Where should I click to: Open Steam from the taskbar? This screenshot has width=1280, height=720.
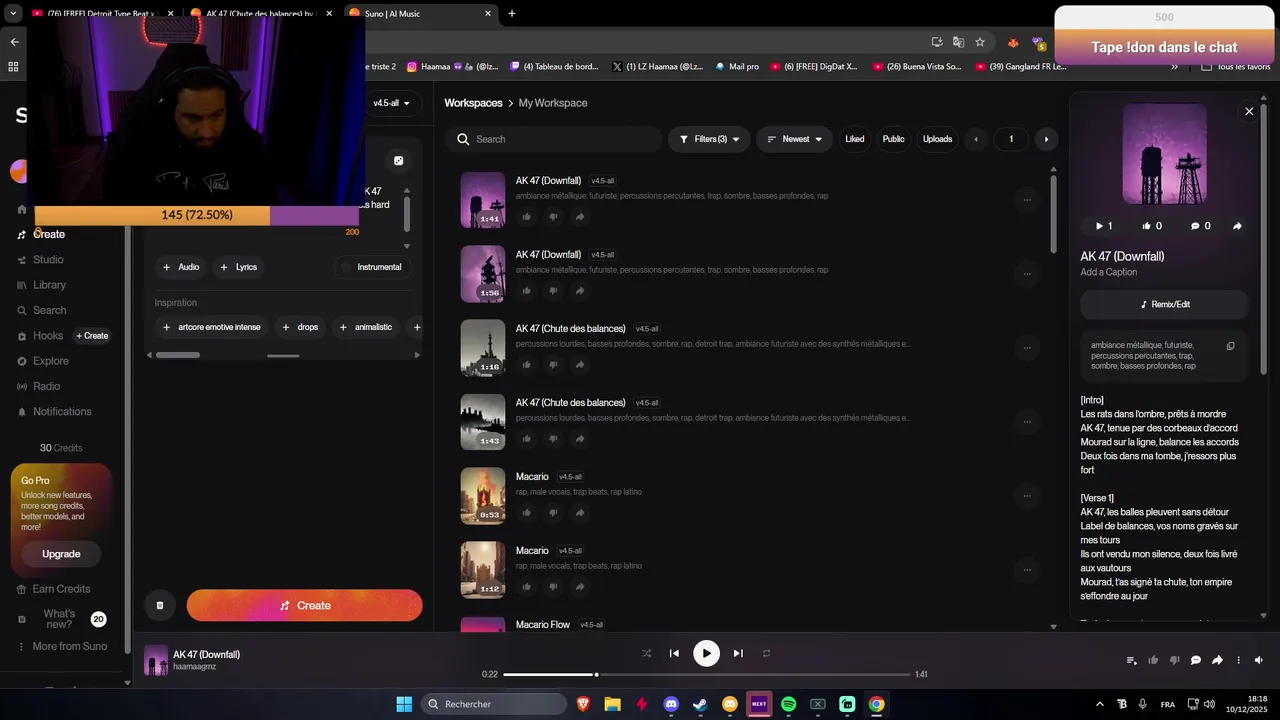click(700, 704)
